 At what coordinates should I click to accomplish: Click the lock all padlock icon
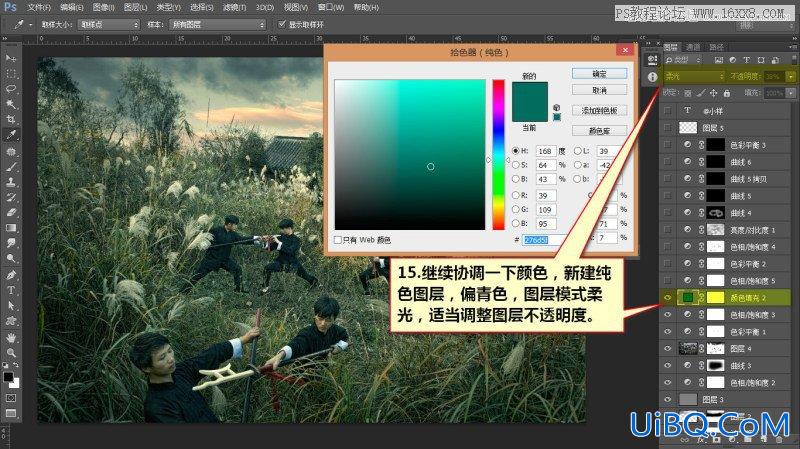(727, 93)
